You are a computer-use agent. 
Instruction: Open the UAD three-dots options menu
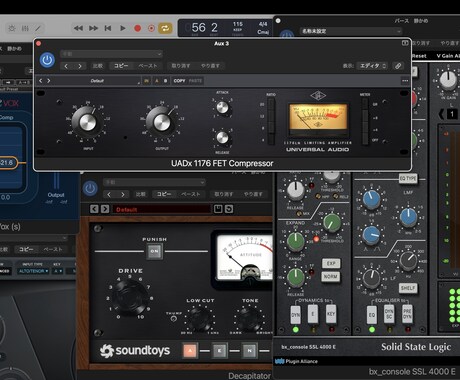click(x=405, y=81)
